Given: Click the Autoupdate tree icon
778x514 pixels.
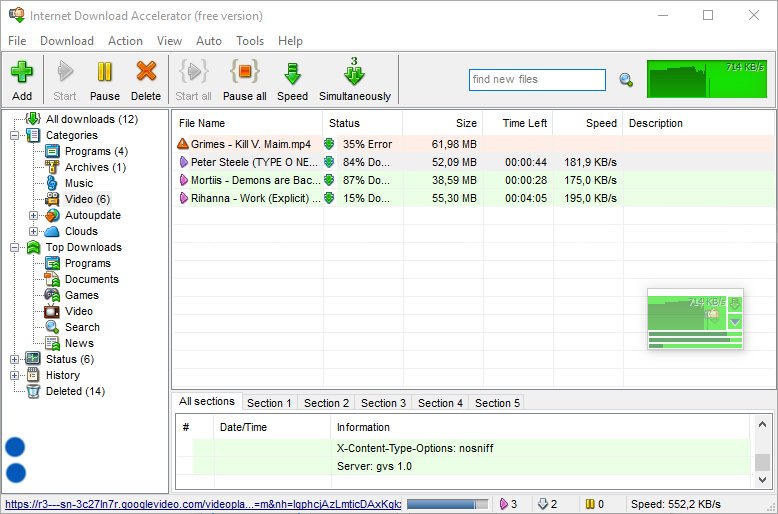Looking at the screenshot, I should click(52, 215).
